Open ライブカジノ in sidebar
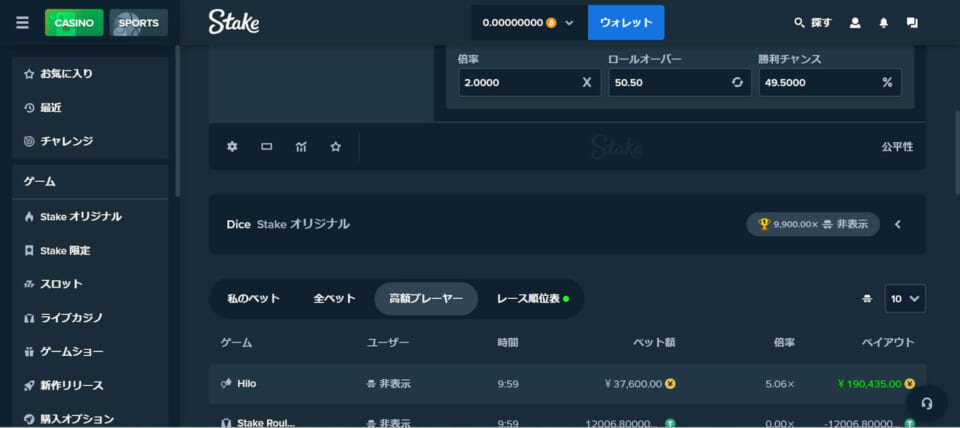 [x=90, y=318]
